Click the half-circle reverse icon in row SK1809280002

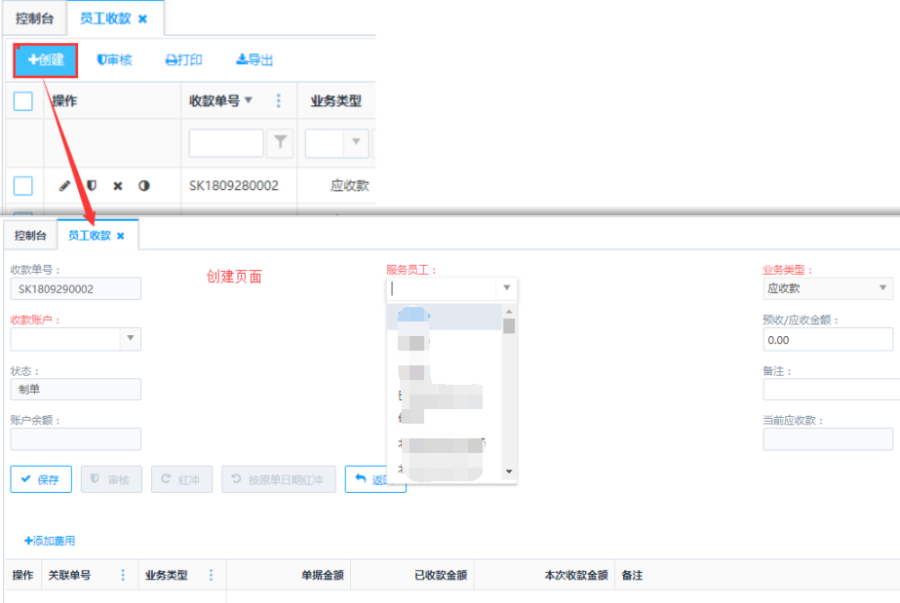click(x=144, y=186)
